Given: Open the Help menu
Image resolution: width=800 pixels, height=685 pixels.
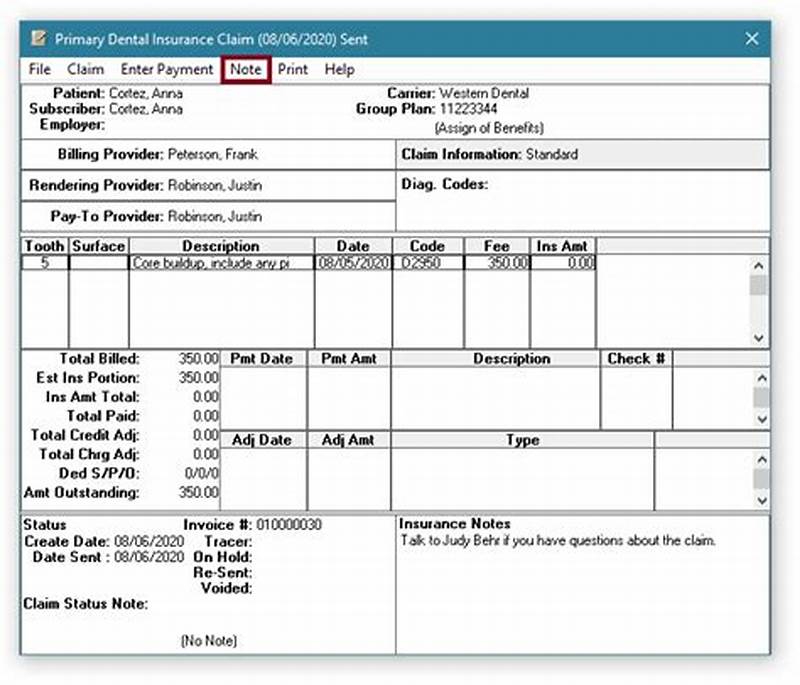Looking at the screenshot, I should (340, 70).
